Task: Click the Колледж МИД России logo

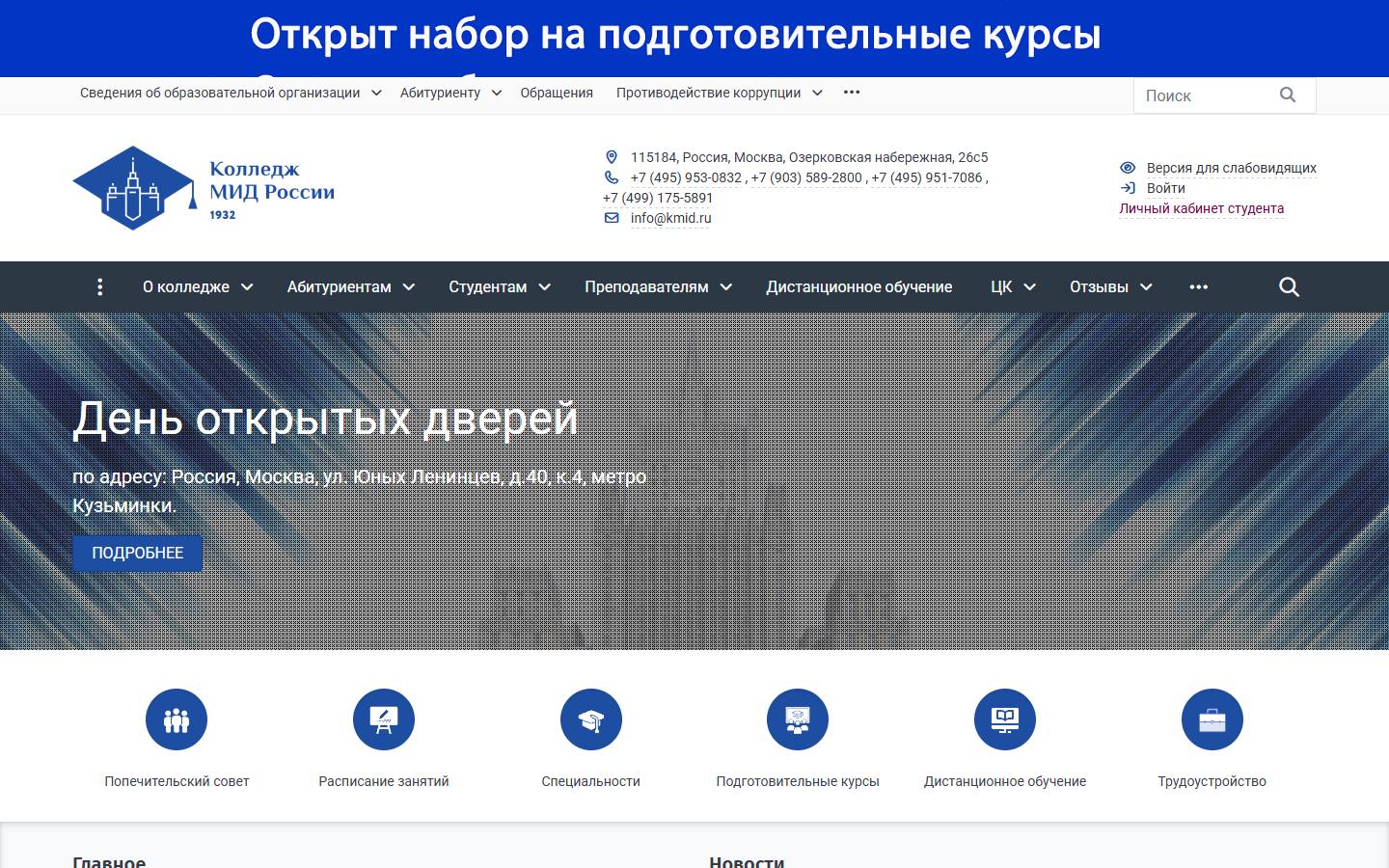Action: 204,188
